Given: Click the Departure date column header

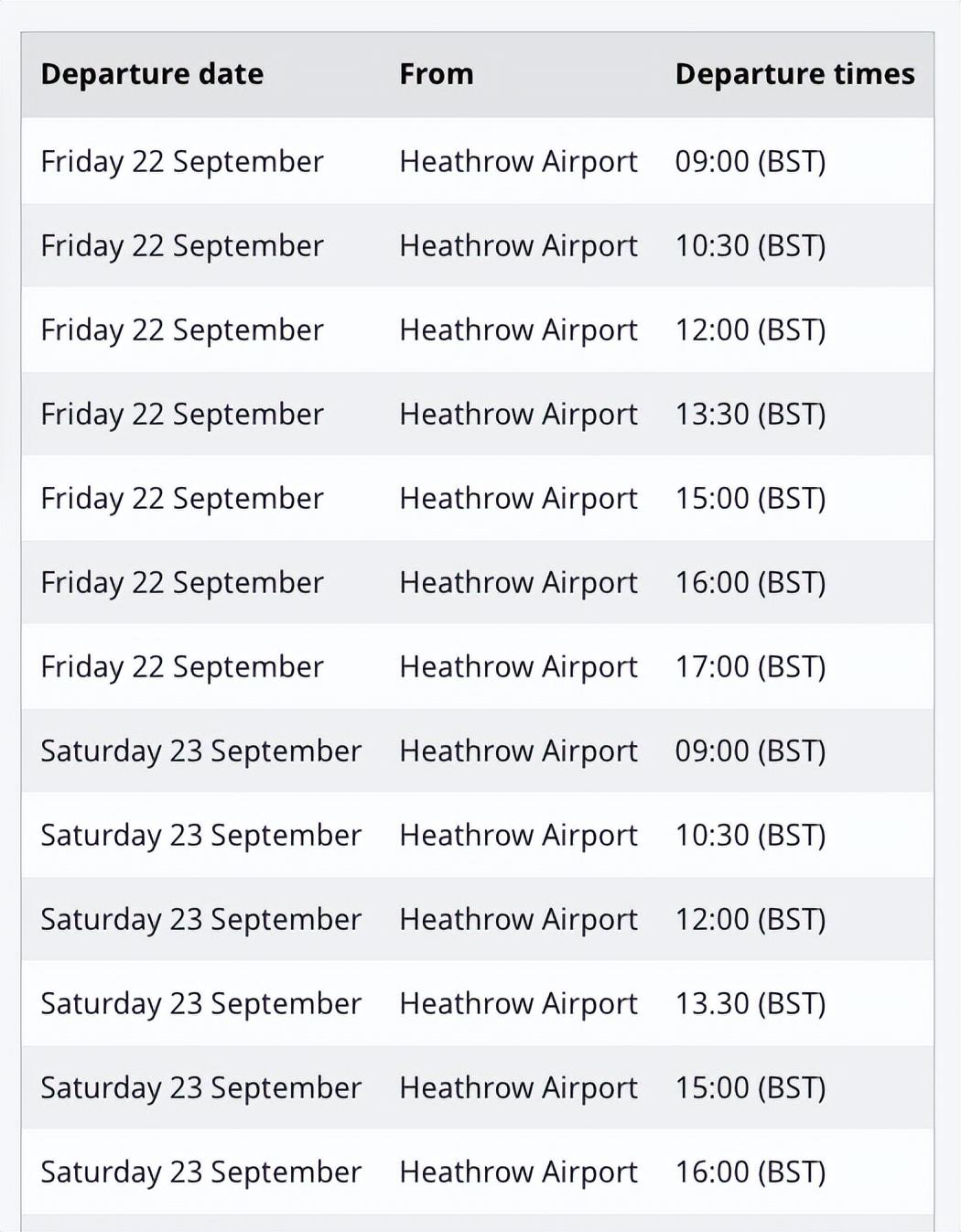Looking at the screenshot, I should 152,74.
